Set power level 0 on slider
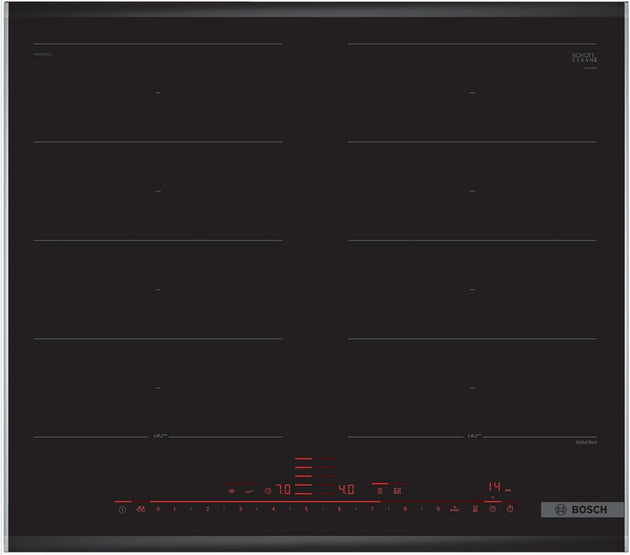The width and height of the screenshot is (630, 555). pyautogui.click(x=158, y=510)
